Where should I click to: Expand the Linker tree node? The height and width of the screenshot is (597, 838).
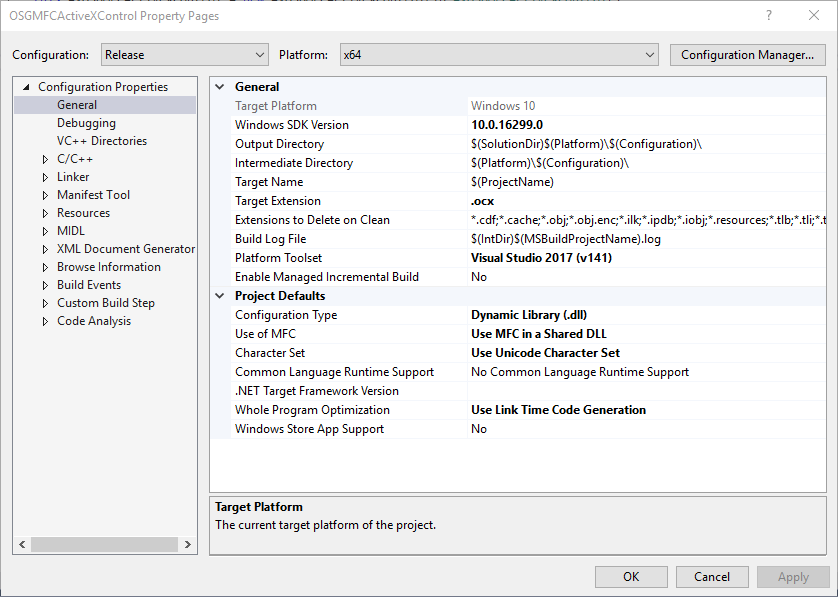(x=43, y=176)
